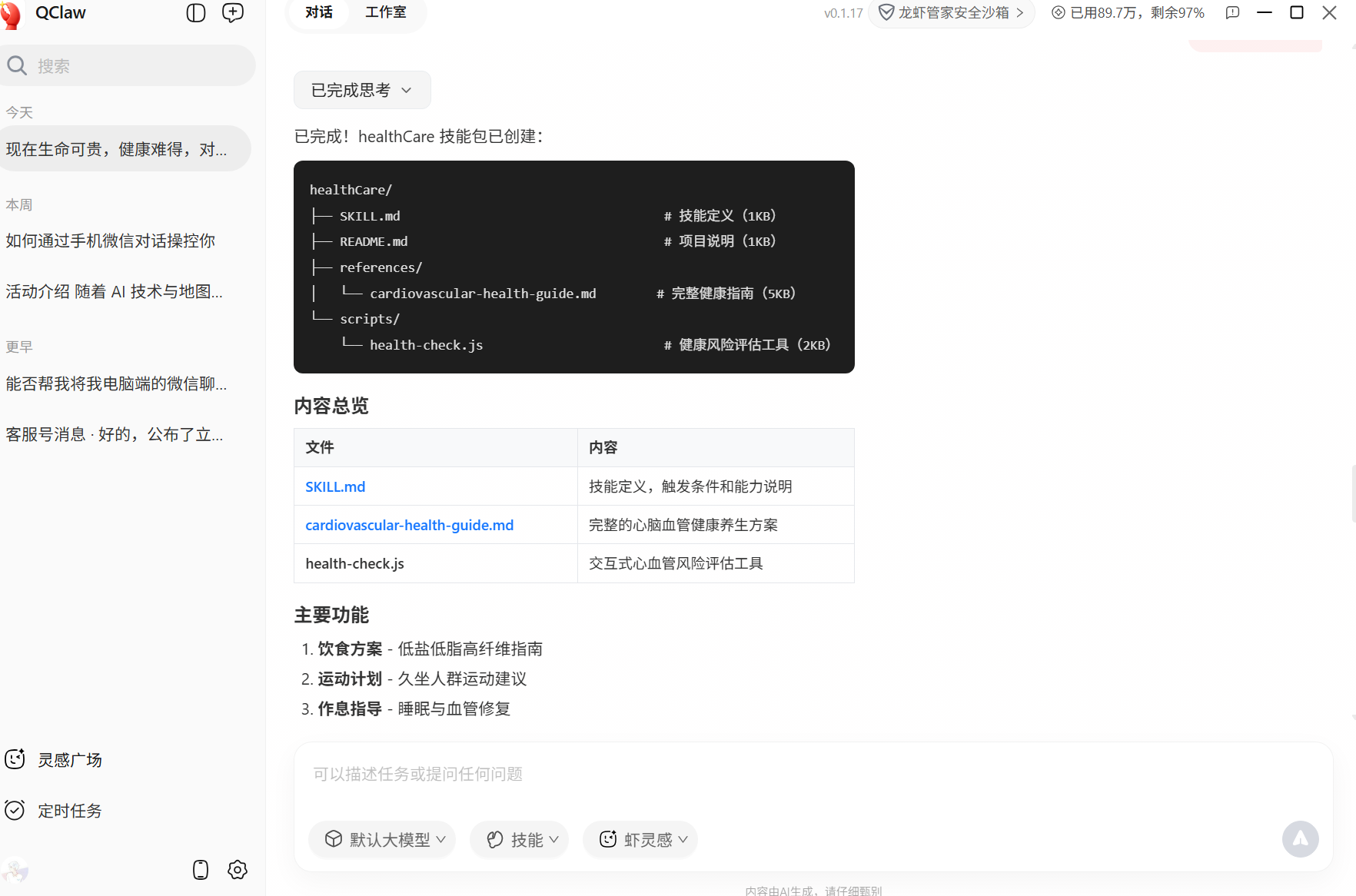Expand the 已完成思考 thinking section
1356x896 pixels.
(361, 90)
